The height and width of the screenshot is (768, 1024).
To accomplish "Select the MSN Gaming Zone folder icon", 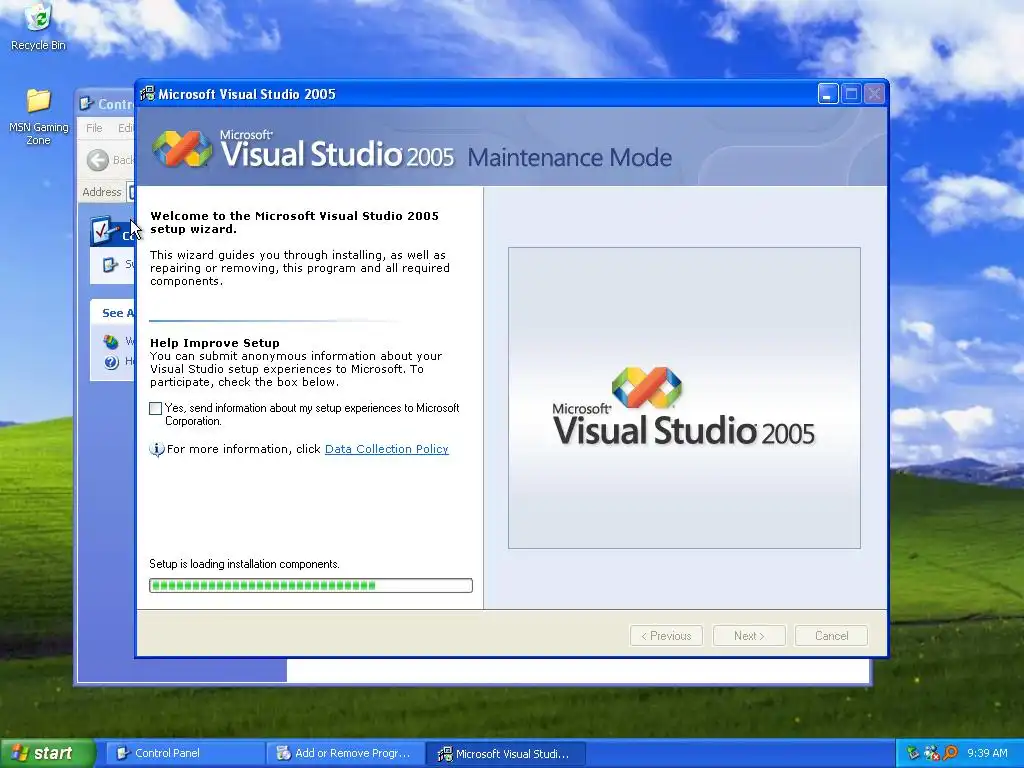I will coord(39,116).
